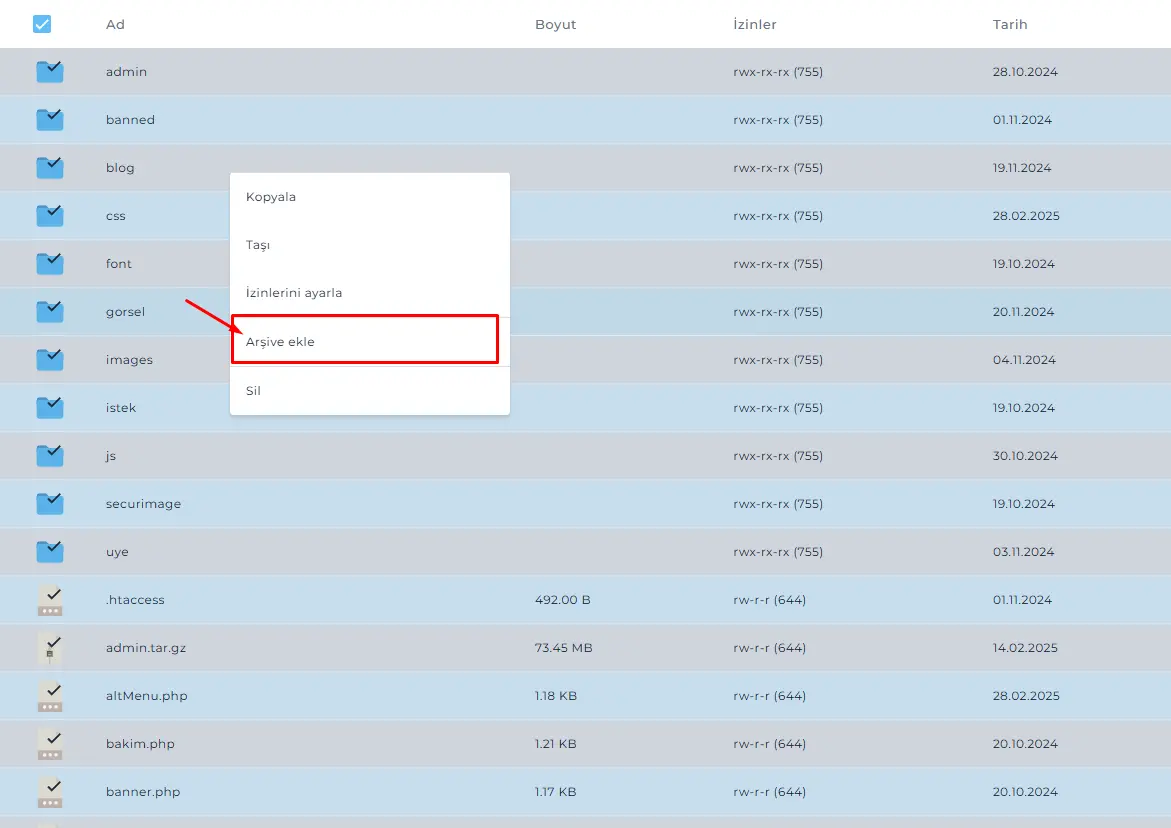Click permissions of the uye folder

[x=777, y=552]
